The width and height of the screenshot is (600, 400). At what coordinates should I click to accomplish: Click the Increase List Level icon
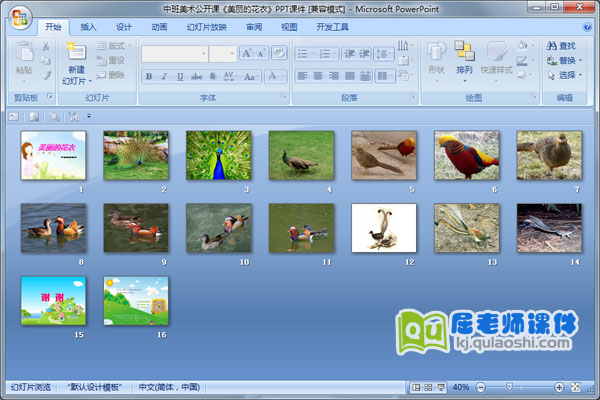[364, 54]
